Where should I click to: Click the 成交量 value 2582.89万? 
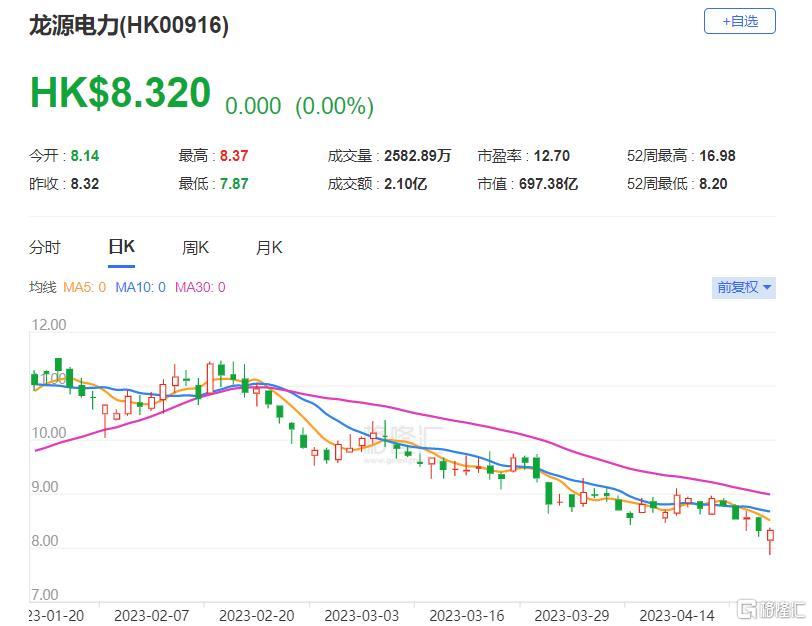417,156
